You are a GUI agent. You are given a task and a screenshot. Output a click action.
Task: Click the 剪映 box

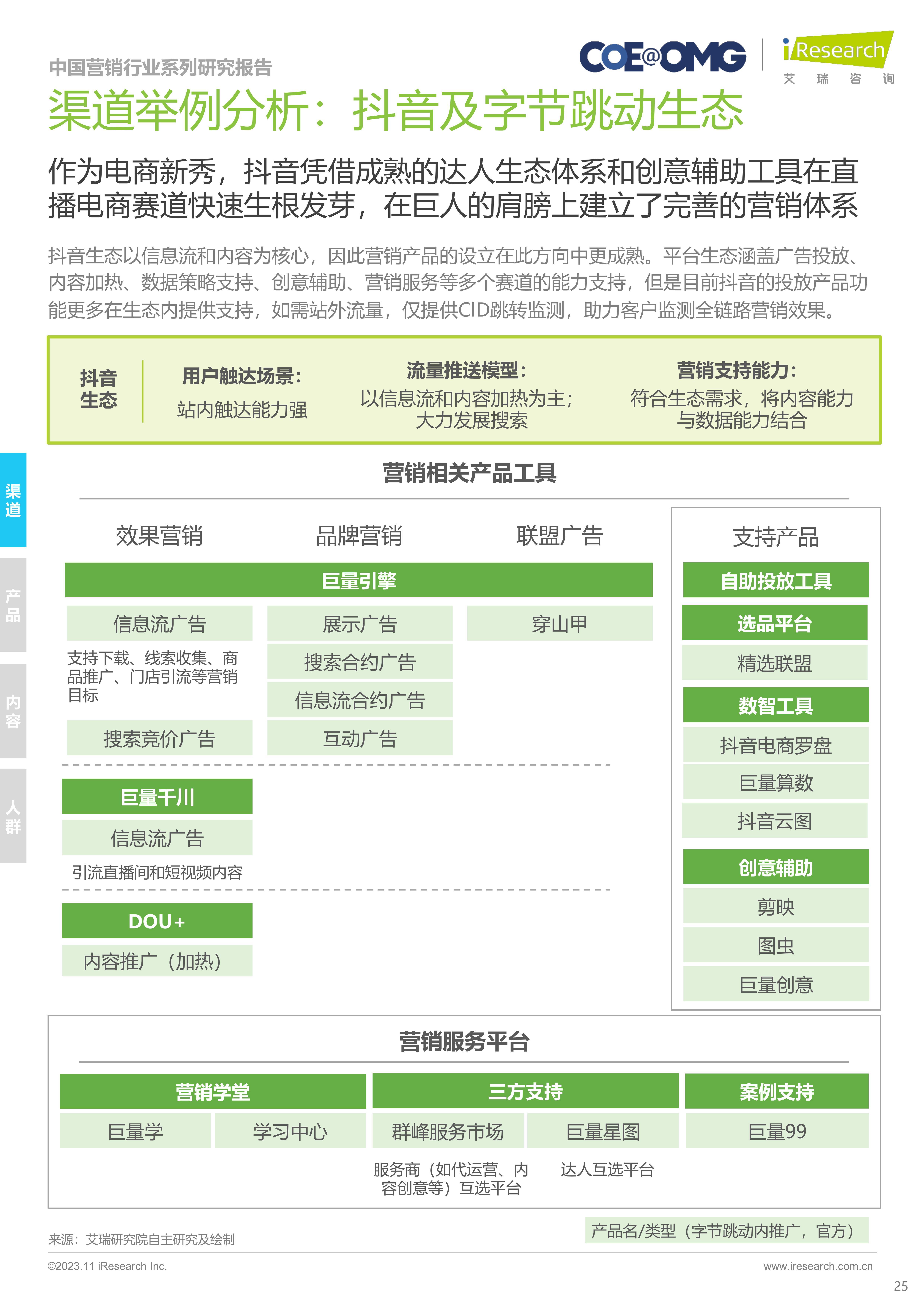tap(776, 906)
